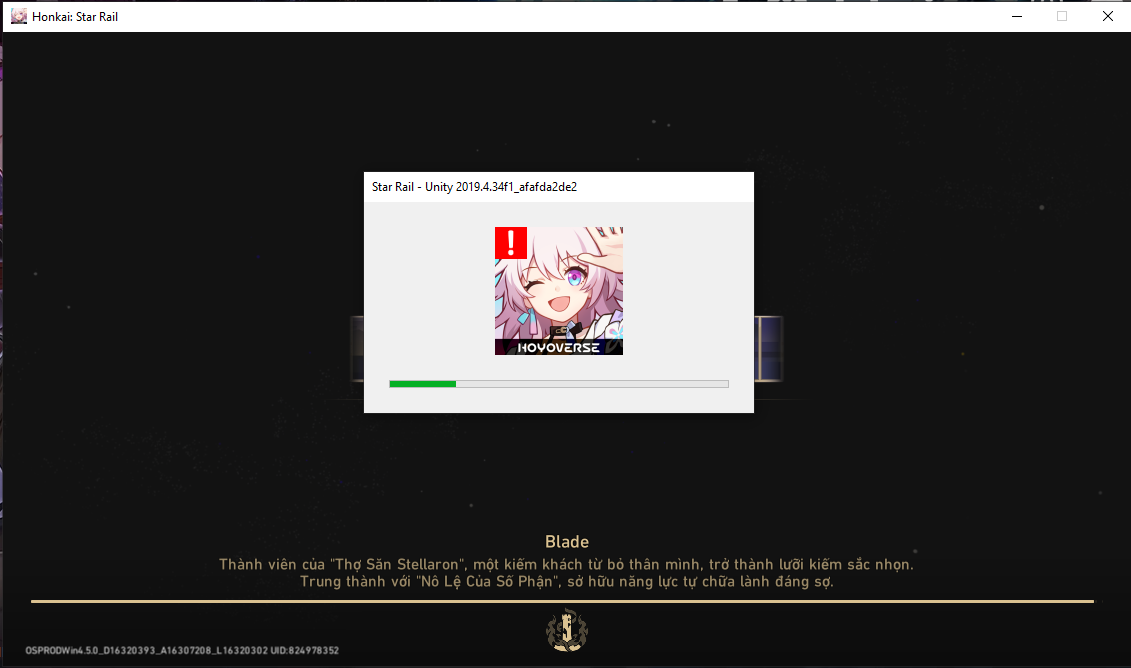Close the Honkai: Star Rail window

pos(1108,16)
